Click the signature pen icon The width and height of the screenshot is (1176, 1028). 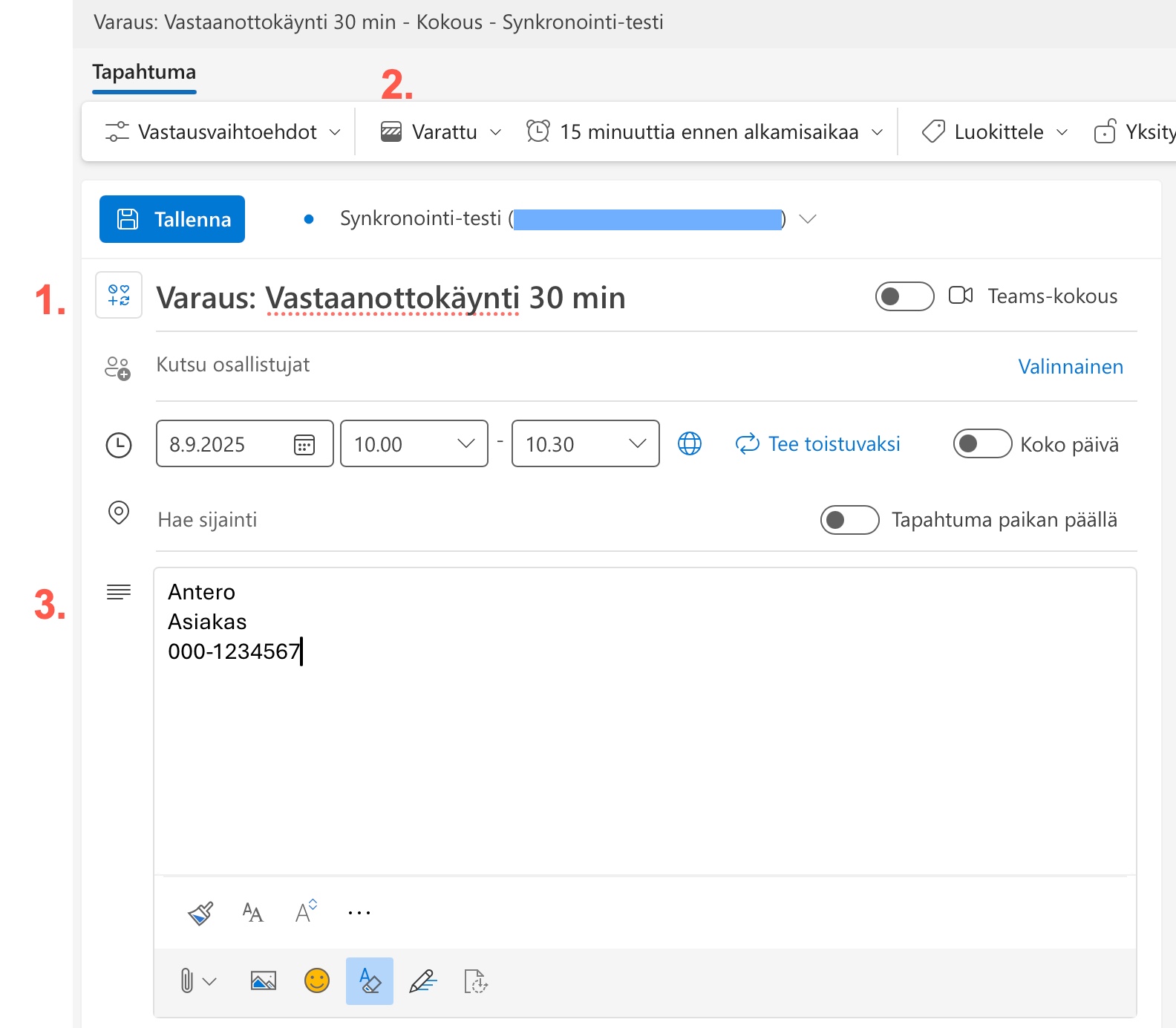tap(423, 981)
